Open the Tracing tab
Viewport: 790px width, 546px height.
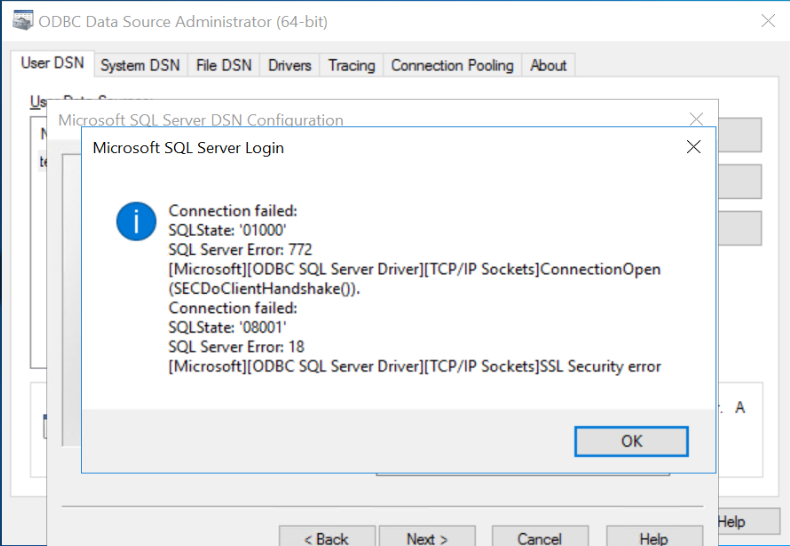352,65
